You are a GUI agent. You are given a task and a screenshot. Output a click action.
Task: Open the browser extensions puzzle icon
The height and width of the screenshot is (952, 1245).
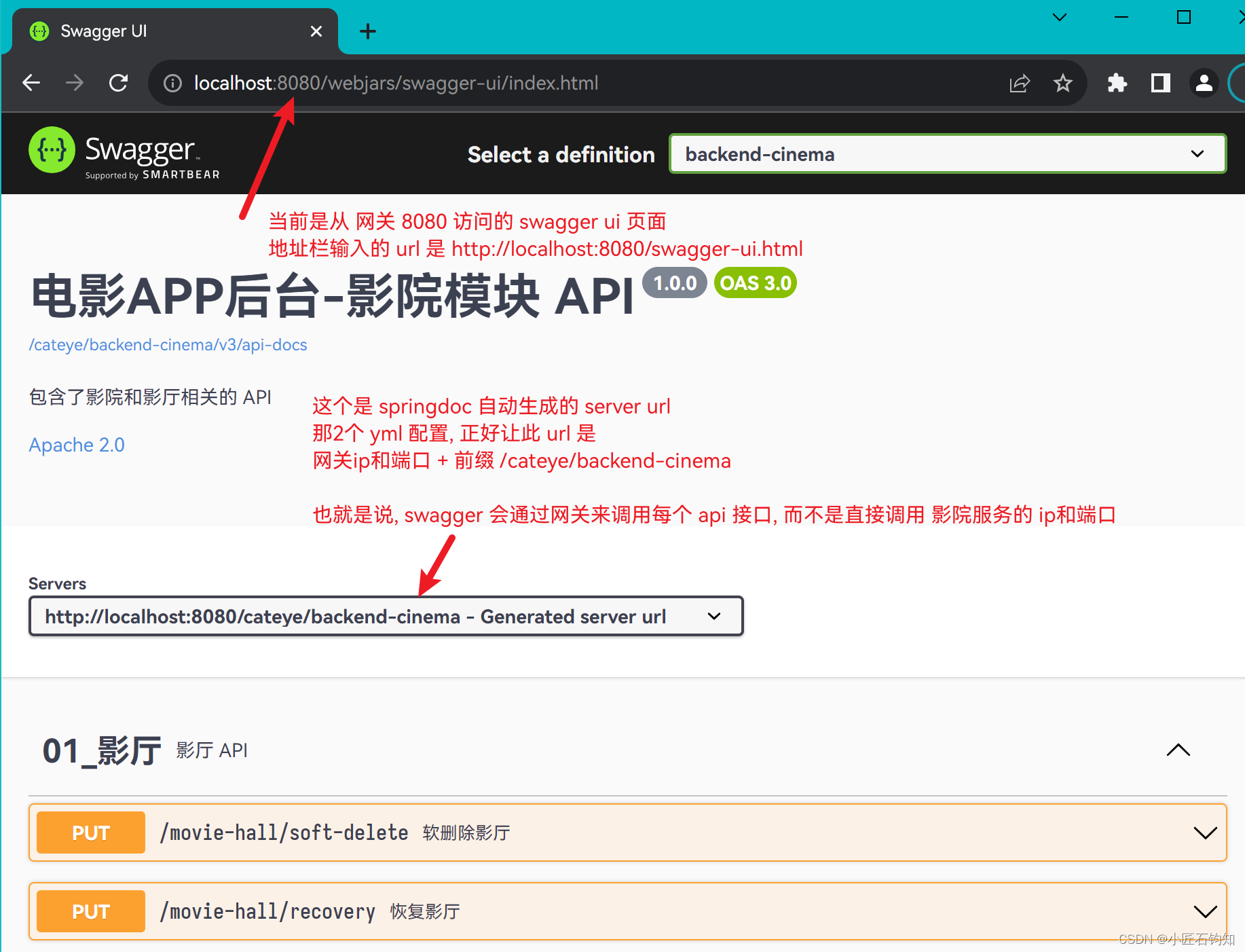(x=1117, y=83)
